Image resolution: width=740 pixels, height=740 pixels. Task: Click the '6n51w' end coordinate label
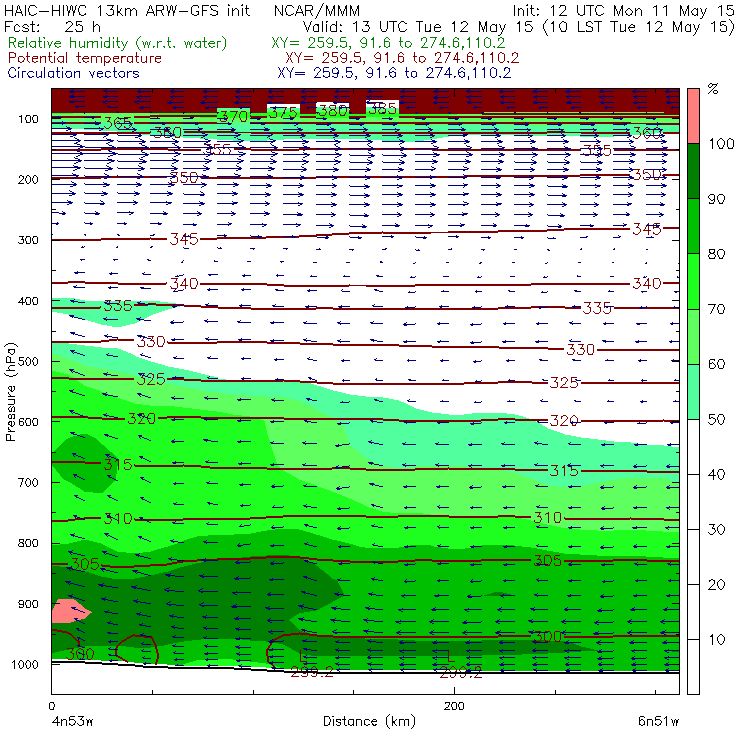point(658,722)
